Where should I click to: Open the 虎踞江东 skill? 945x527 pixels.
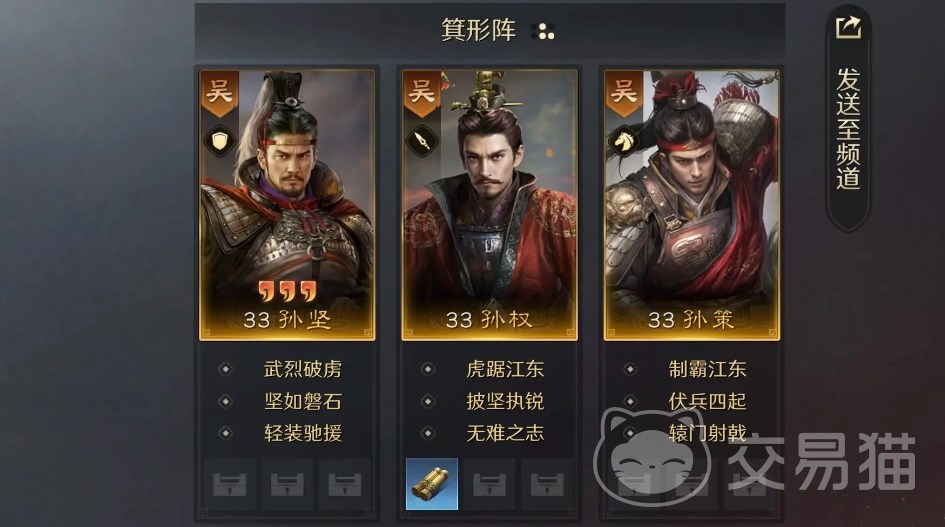[505, 368]
